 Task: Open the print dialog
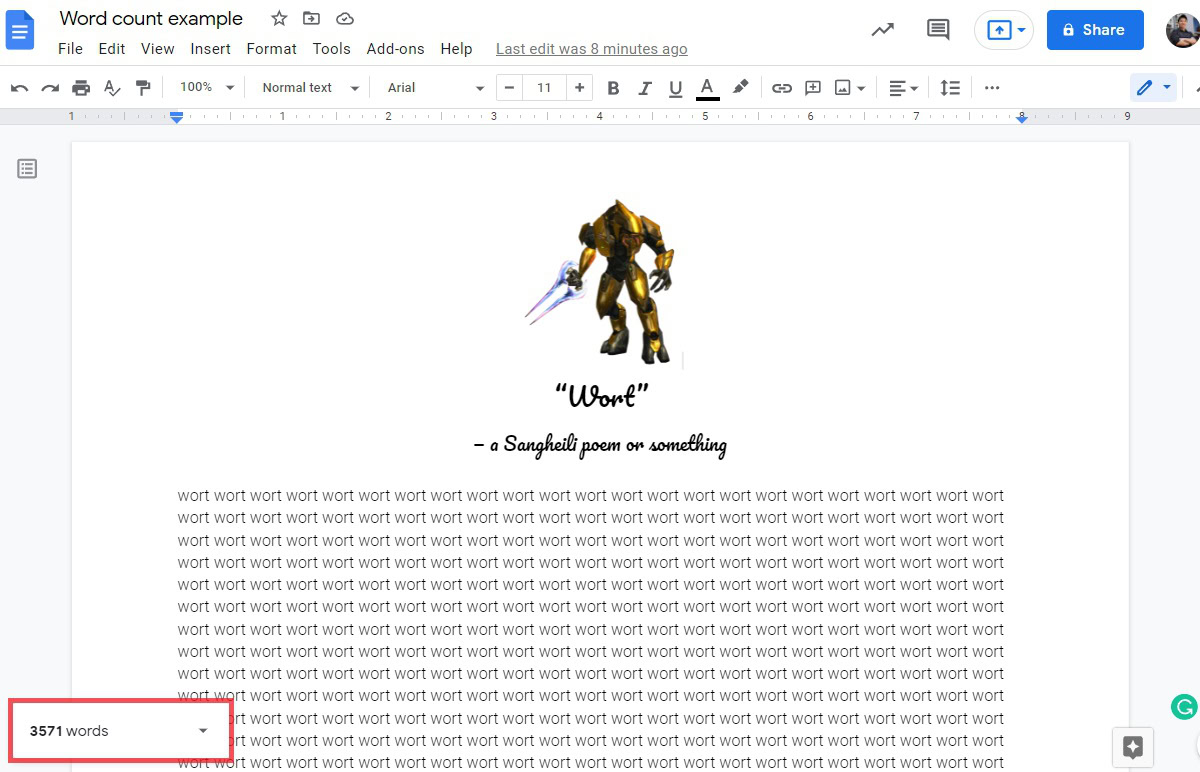click(x=81, y=88)
